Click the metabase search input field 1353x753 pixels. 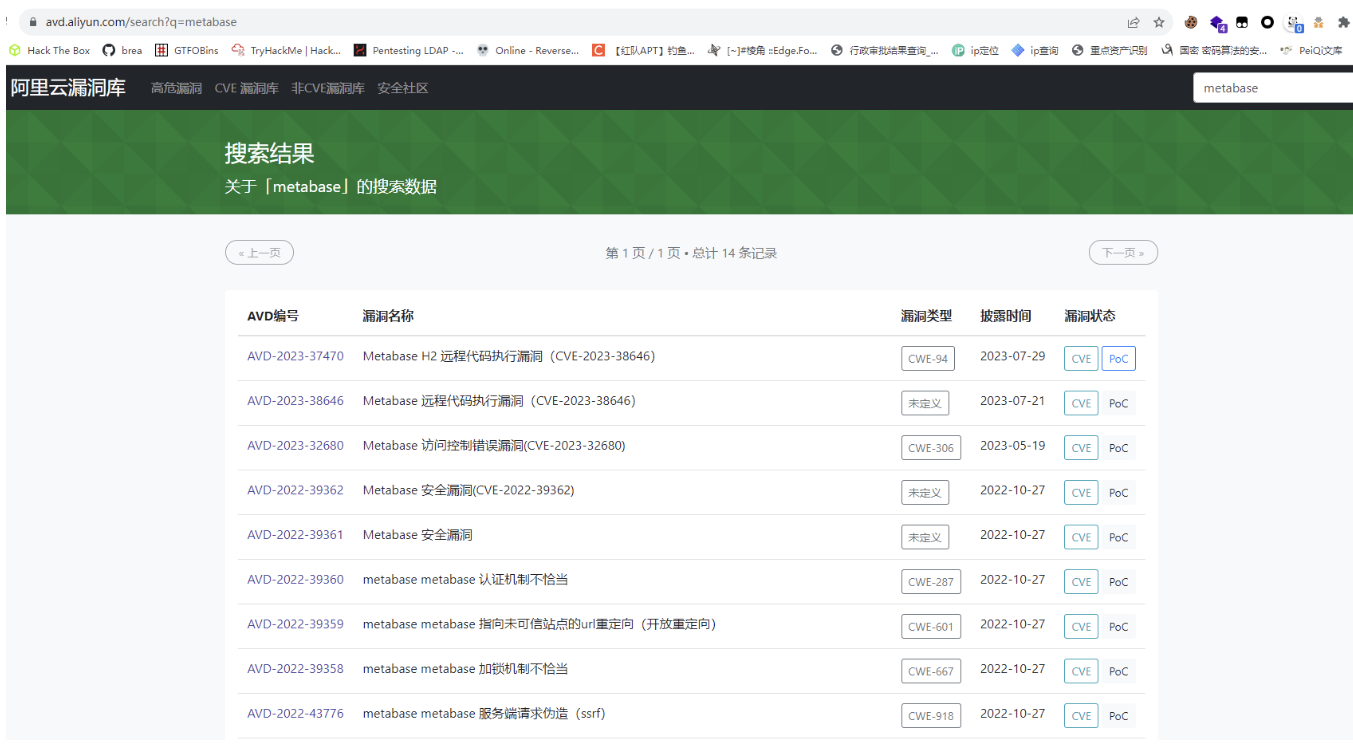(1273, 88)
